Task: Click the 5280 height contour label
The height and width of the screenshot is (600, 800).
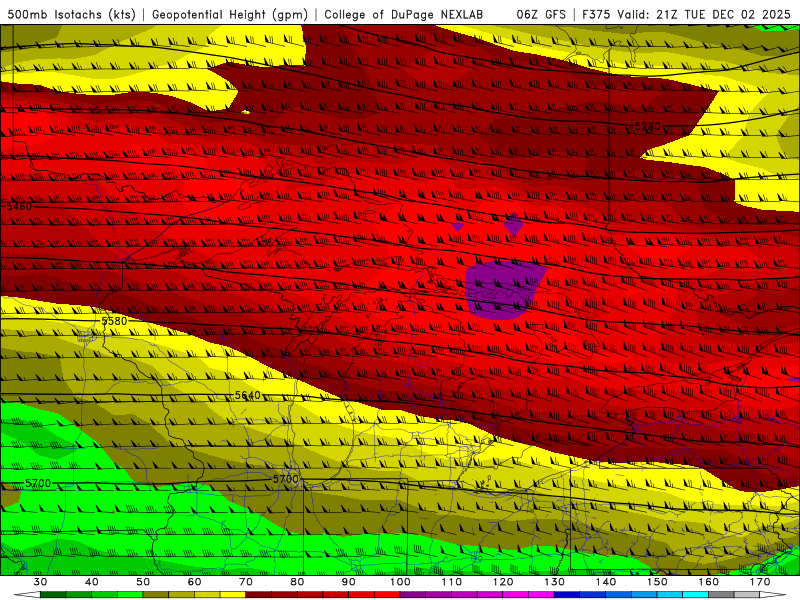Action: [x=647, y=126]
